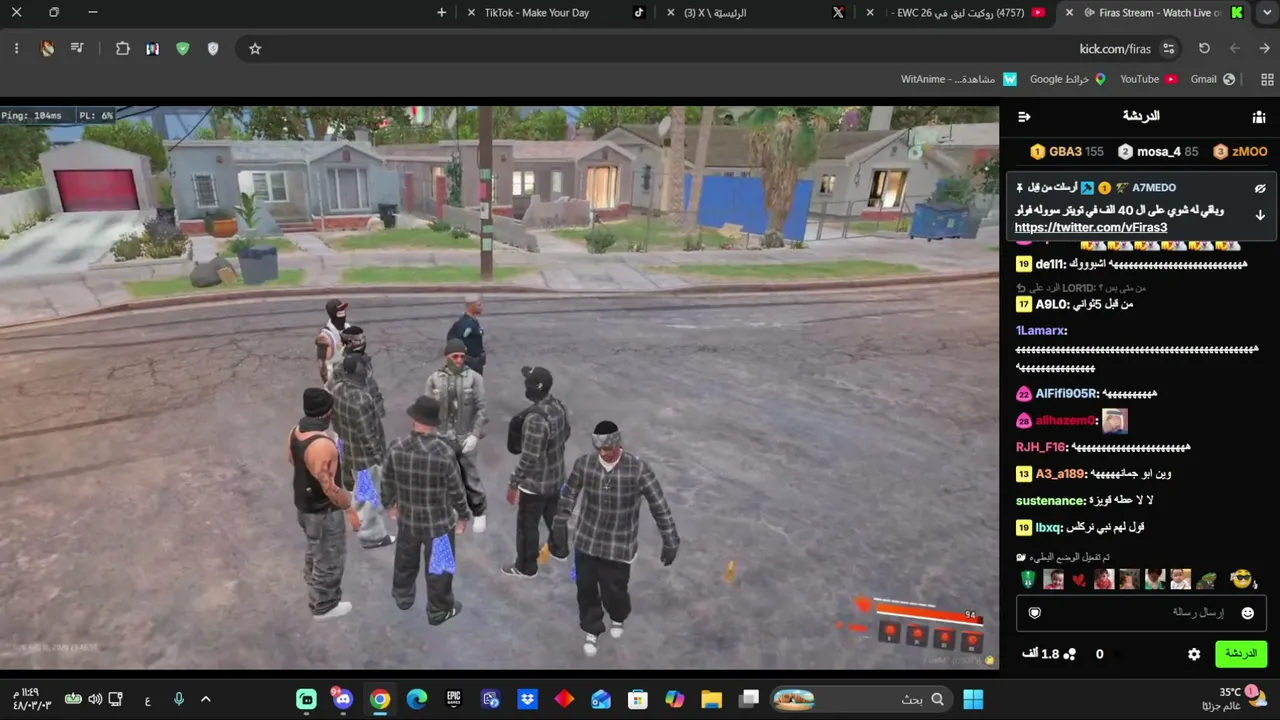Open Epic Games Launcher from taskbar

click(x=454, y=699)
